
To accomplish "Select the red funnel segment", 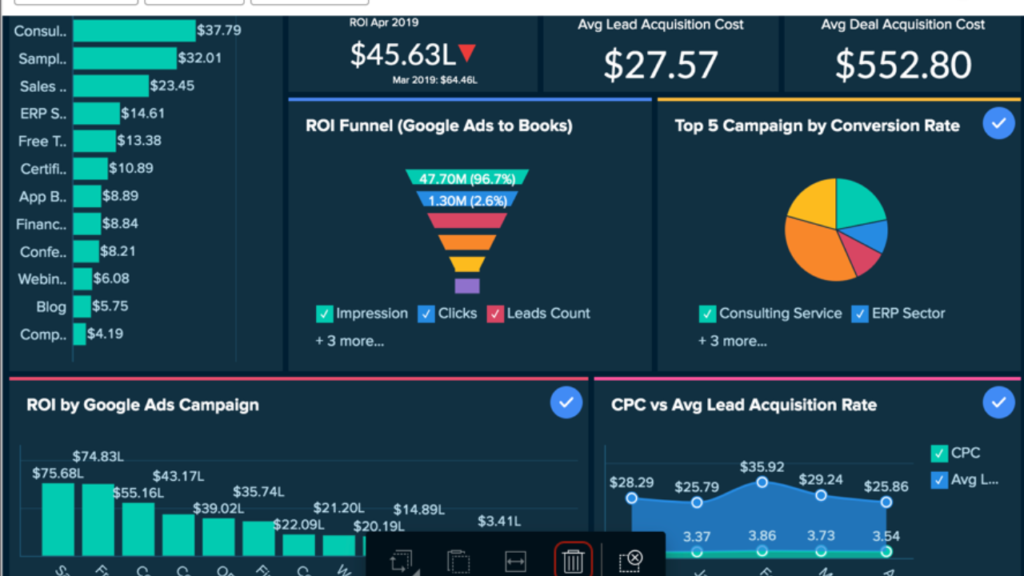I will click(x=467, y=221).
